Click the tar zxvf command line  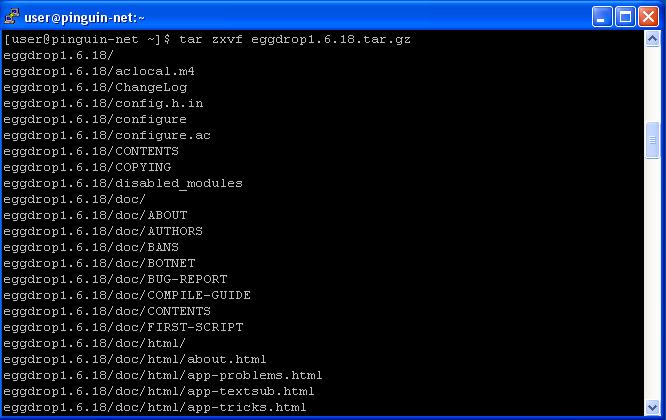[x=207, y=39]
